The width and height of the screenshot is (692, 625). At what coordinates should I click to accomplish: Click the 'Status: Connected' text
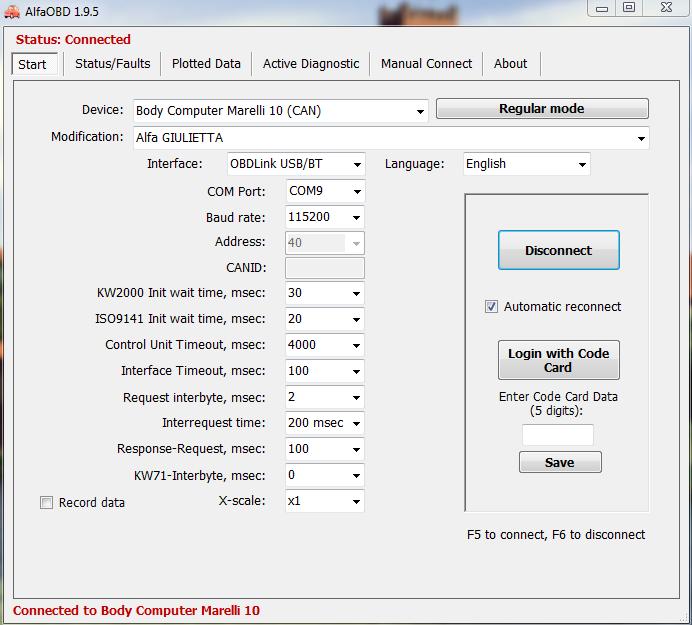tap(73, 40)
